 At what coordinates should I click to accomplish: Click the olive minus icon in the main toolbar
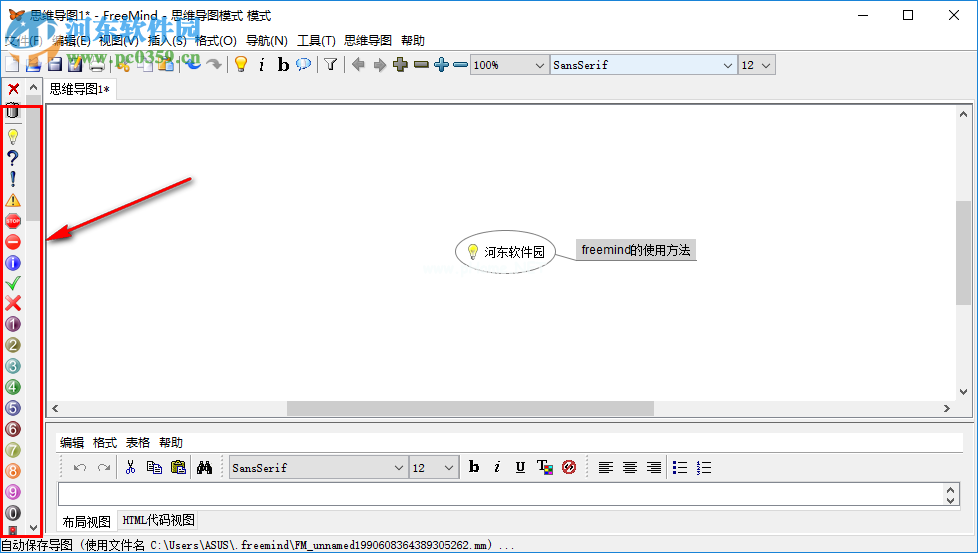tap(422, 64)
